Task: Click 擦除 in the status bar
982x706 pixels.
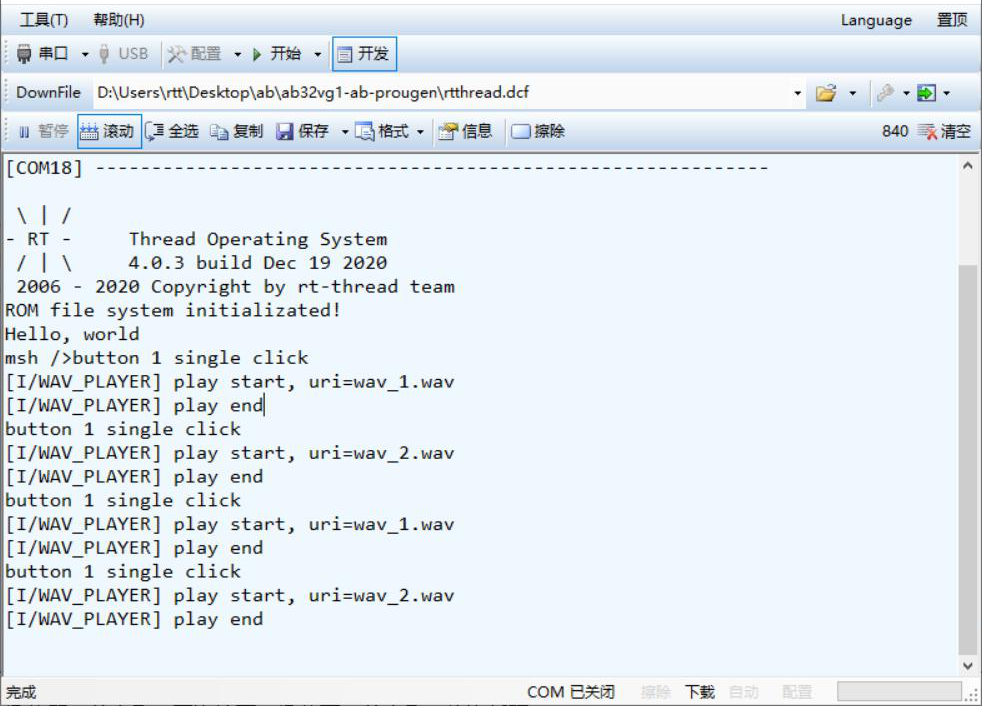Action: pos(656,692)
